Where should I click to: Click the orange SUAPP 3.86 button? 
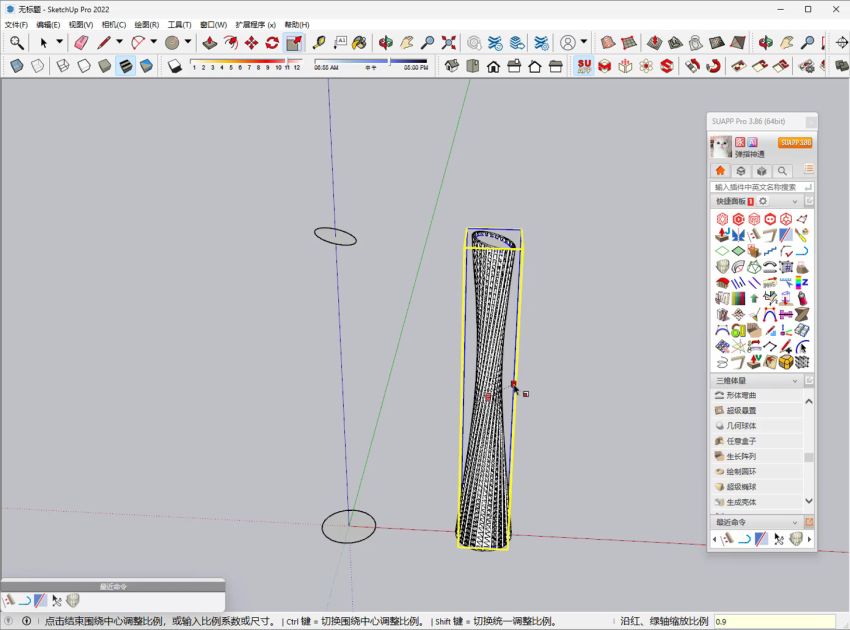click(796, 143)
